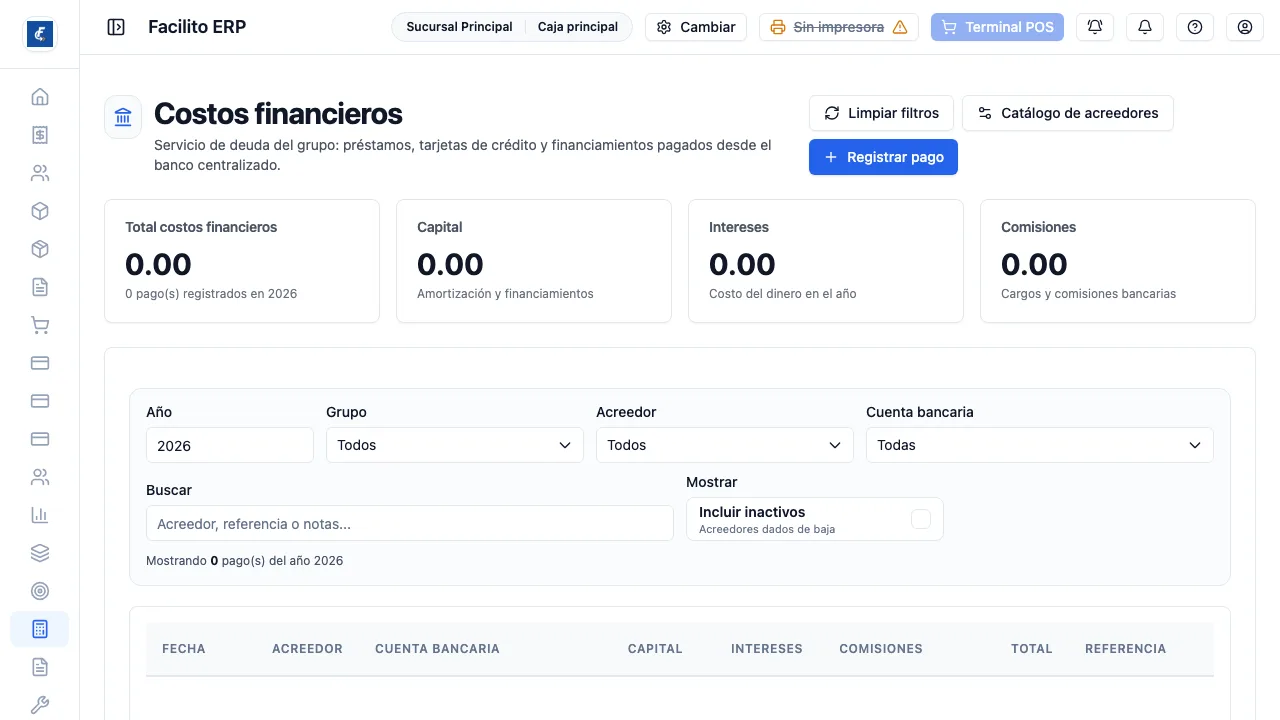Expand the Grupo dropdown
Viewport: 1280px width, 720px height.
(x=455, y=445)
